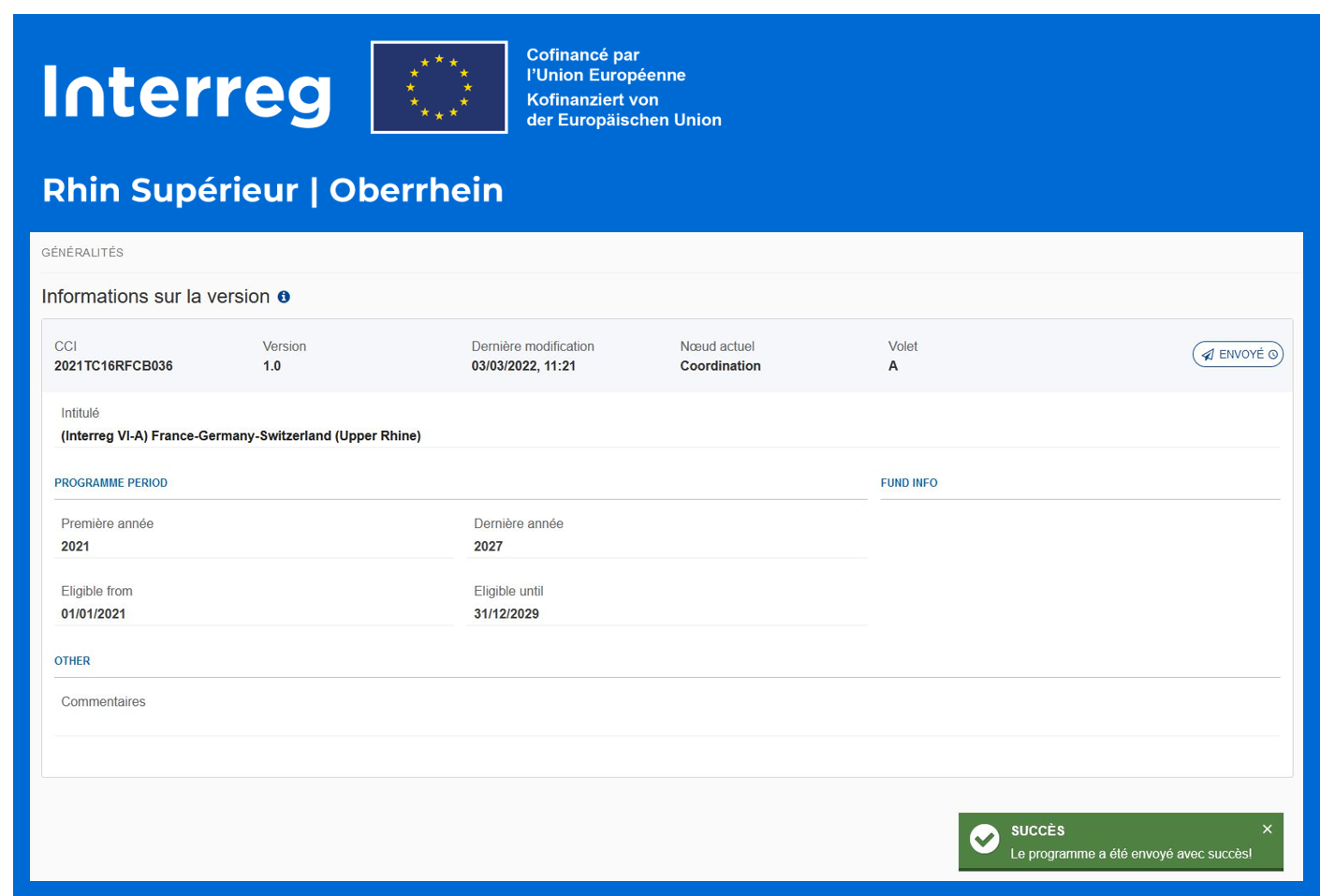Click the Intitulé France-Germany-Switzerland title text
Viewport: 1320px width, 896px height.
(241, 435)
